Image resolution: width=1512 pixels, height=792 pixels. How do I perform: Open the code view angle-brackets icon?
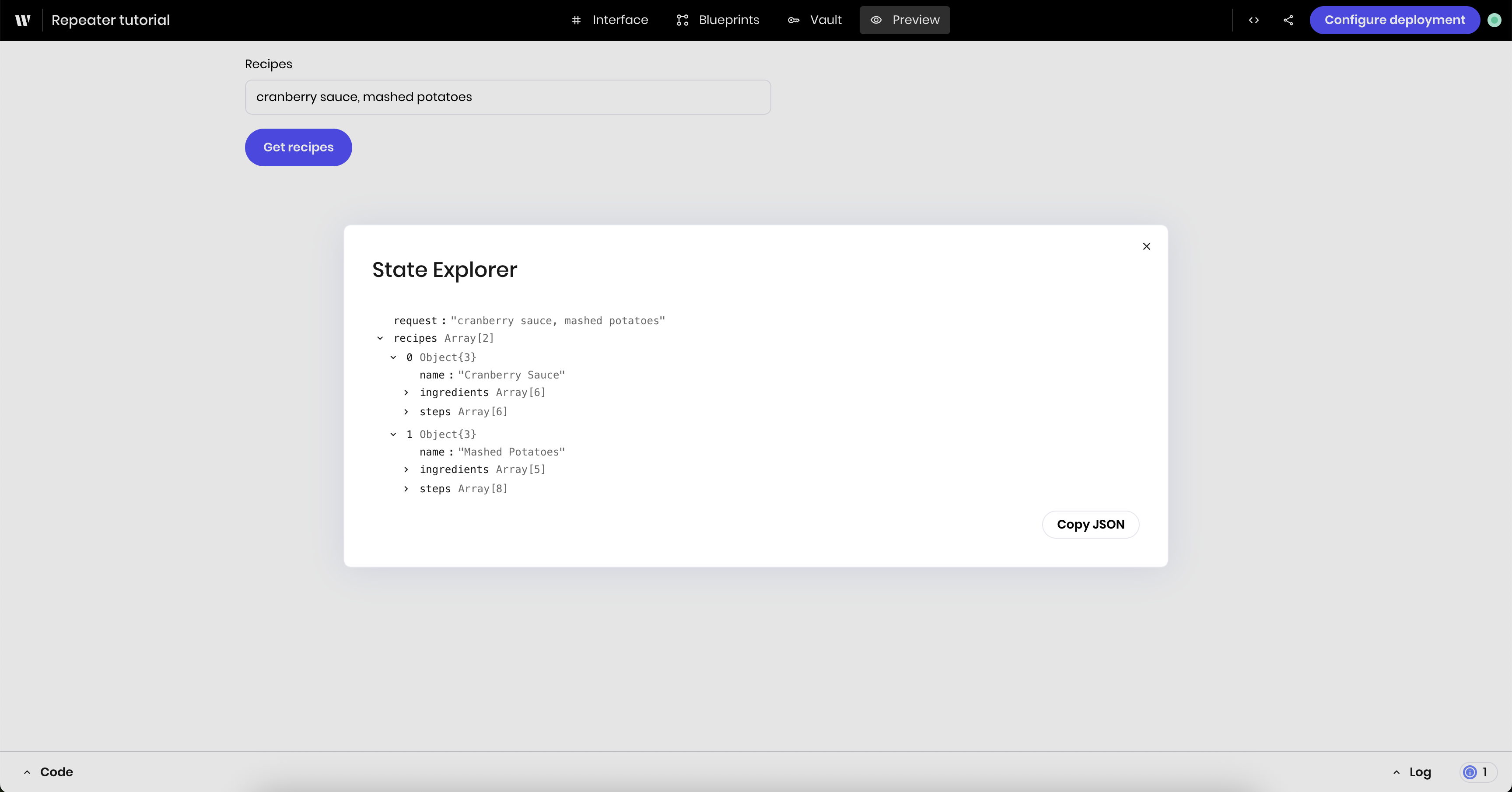click(1254, 20)
